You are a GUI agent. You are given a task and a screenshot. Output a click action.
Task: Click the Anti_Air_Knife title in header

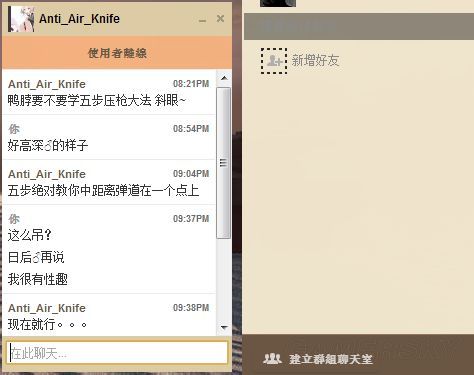tap(79, 19)
